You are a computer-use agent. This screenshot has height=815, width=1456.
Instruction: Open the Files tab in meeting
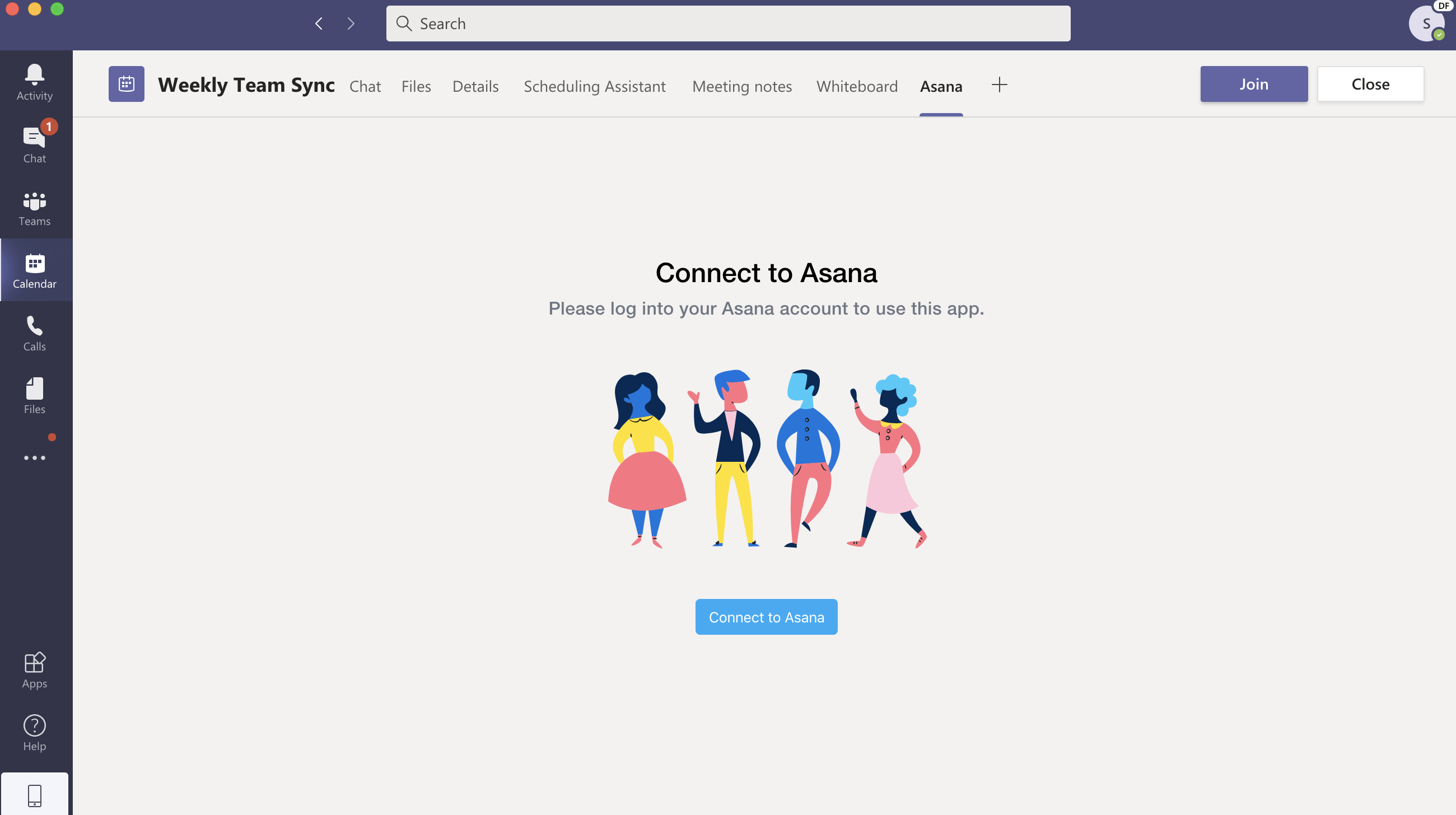point(416,85)
